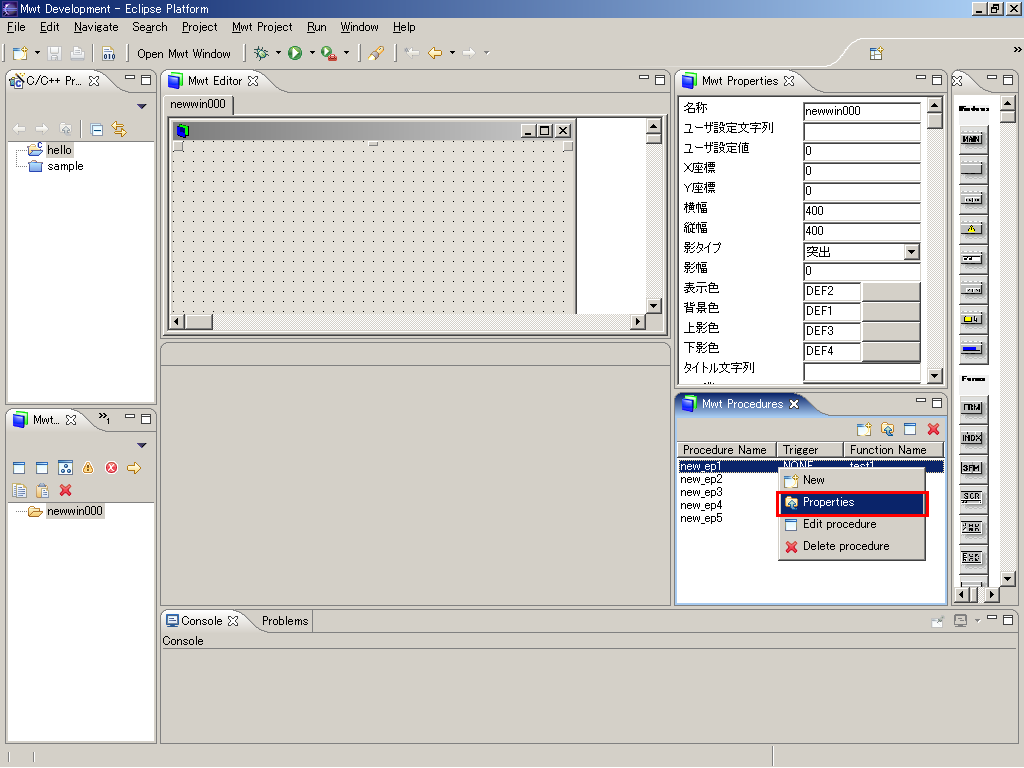Screen dimensions: 1024x768
Task: Click the 名称 input field
Action: [861, 111]
